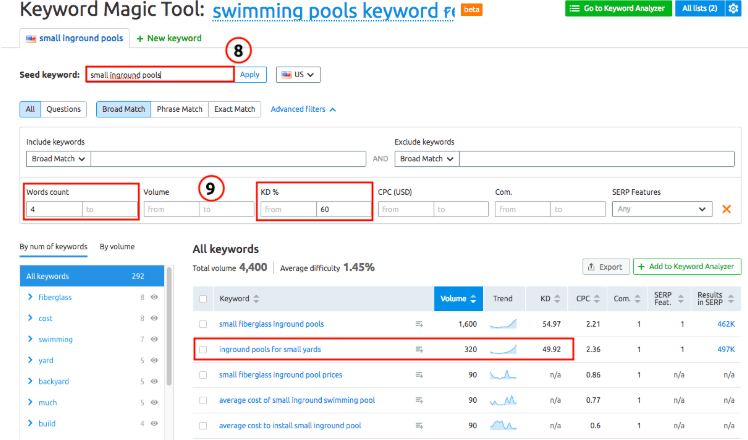Check small fiberglass inground pools row

[x=203, y=324]
